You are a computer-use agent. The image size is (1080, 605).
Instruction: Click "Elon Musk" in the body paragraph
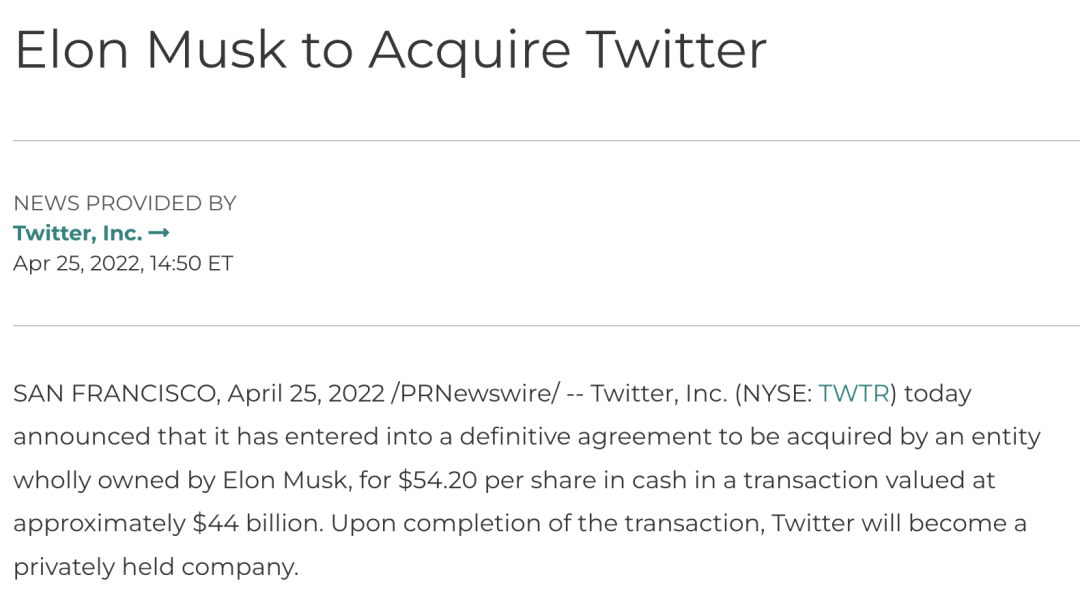[296, 480]
